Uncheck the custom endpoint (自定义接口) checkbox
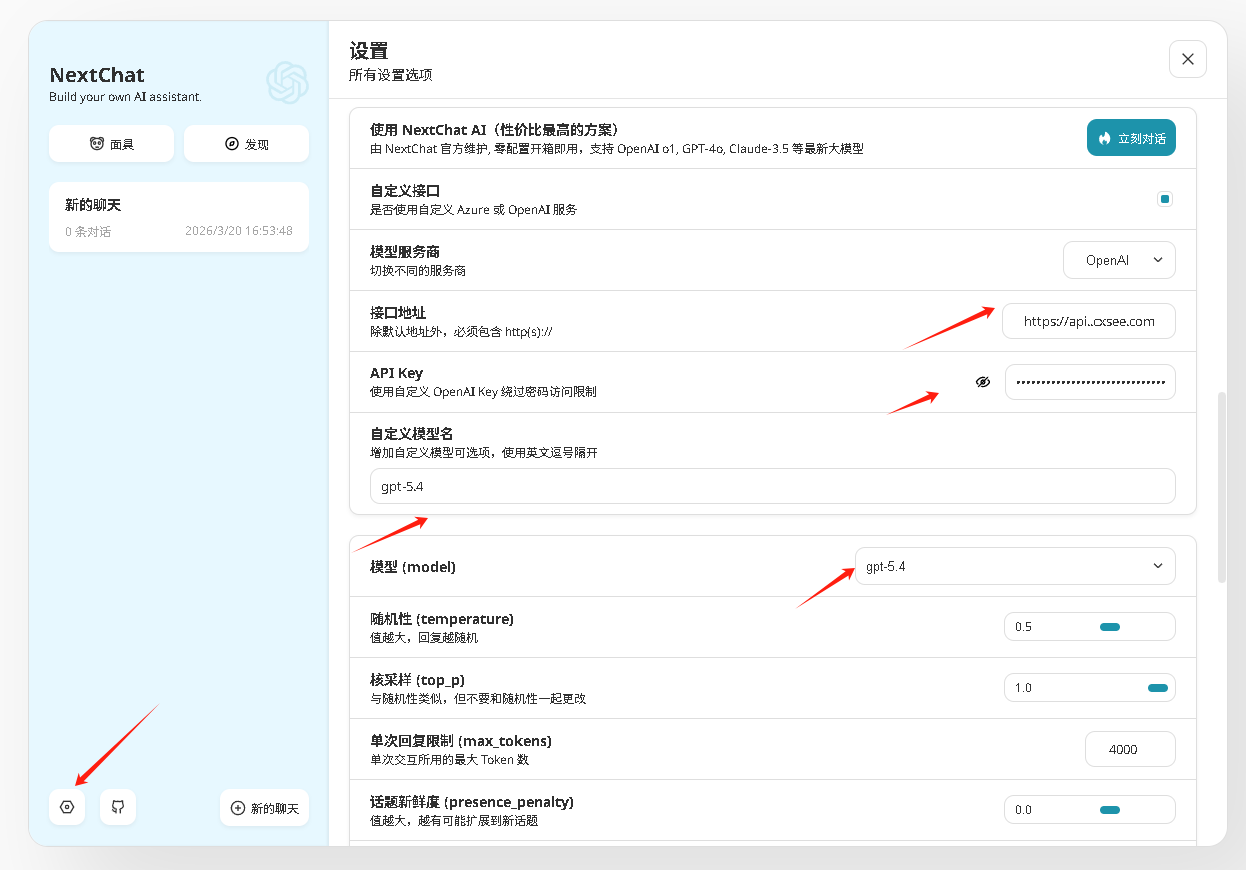The width and height of the screenshot is (1246, 870). (x=1164, y=199)
